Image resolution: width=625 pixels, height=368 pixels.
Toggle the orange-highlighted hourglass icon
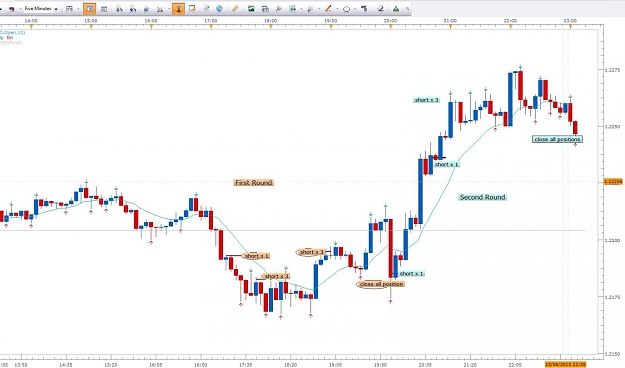(x=178, y=8)
